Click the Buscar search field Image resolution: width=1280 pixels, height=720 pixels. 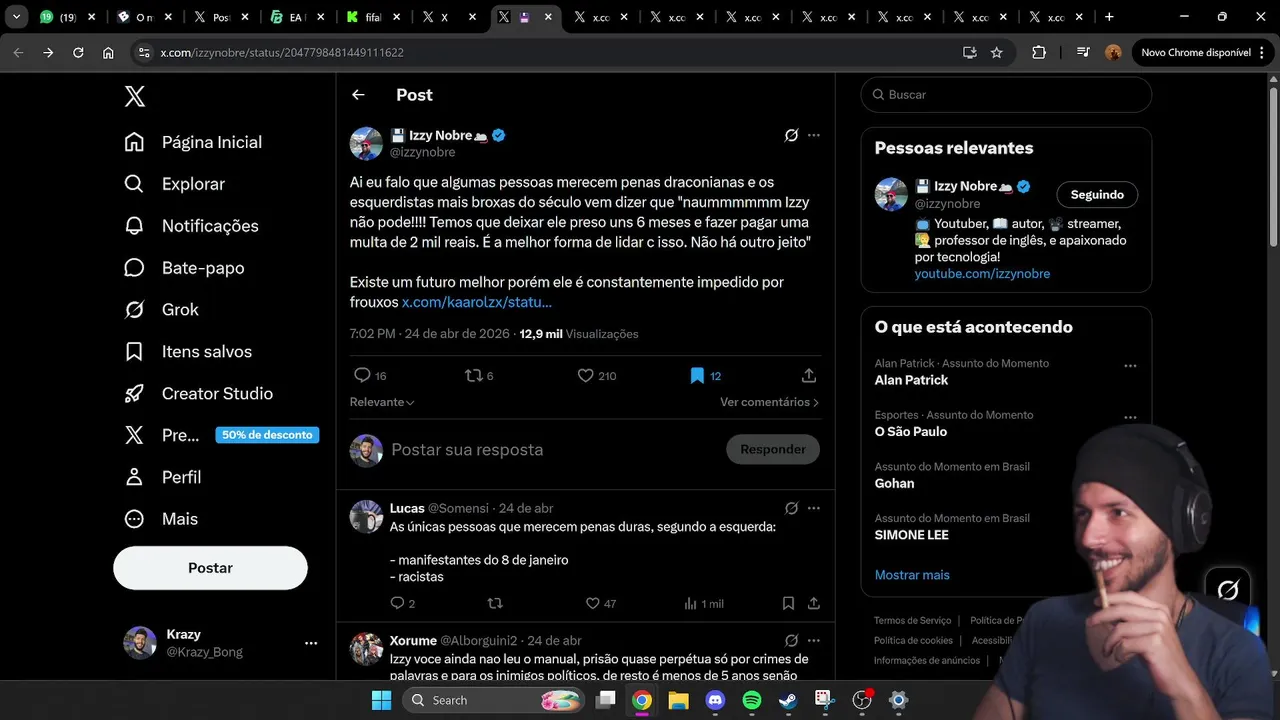tap(1006, 95)
